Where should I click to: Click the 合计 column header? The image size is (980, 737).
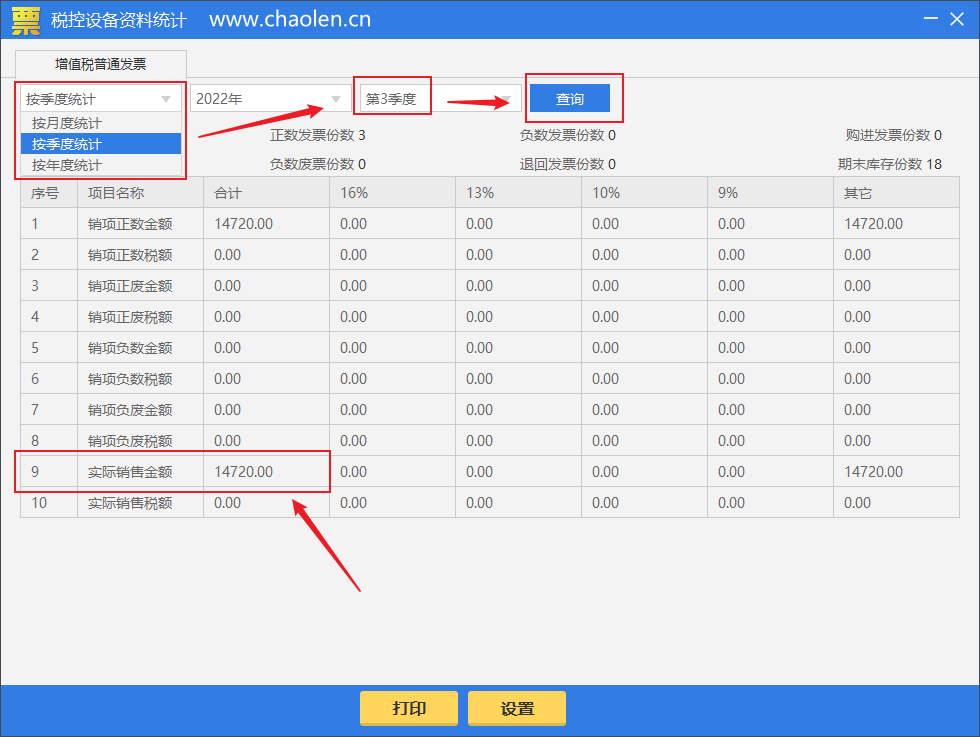[x=266, y=193]
